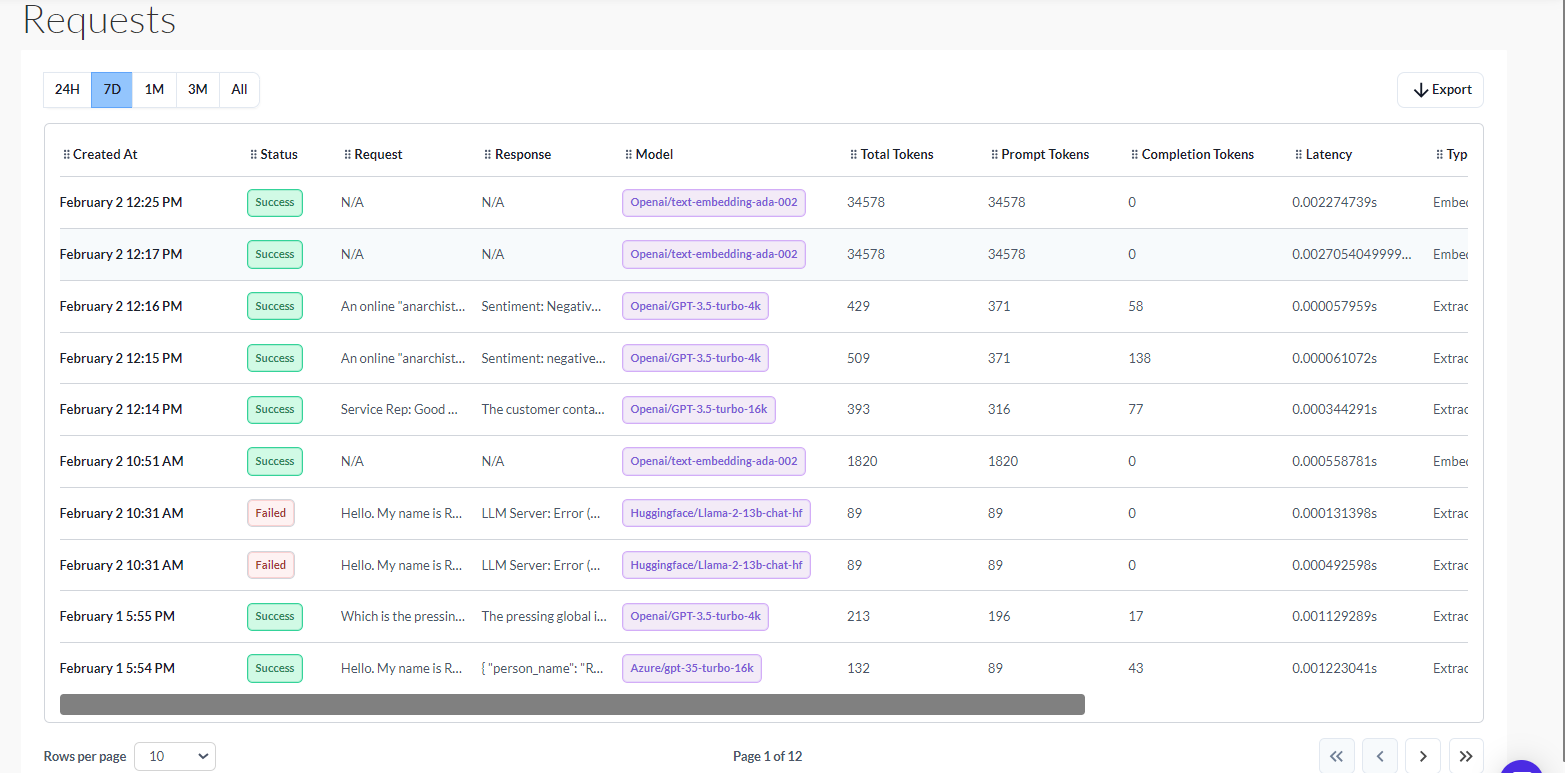Click total tokens value 429

[858, 306]
